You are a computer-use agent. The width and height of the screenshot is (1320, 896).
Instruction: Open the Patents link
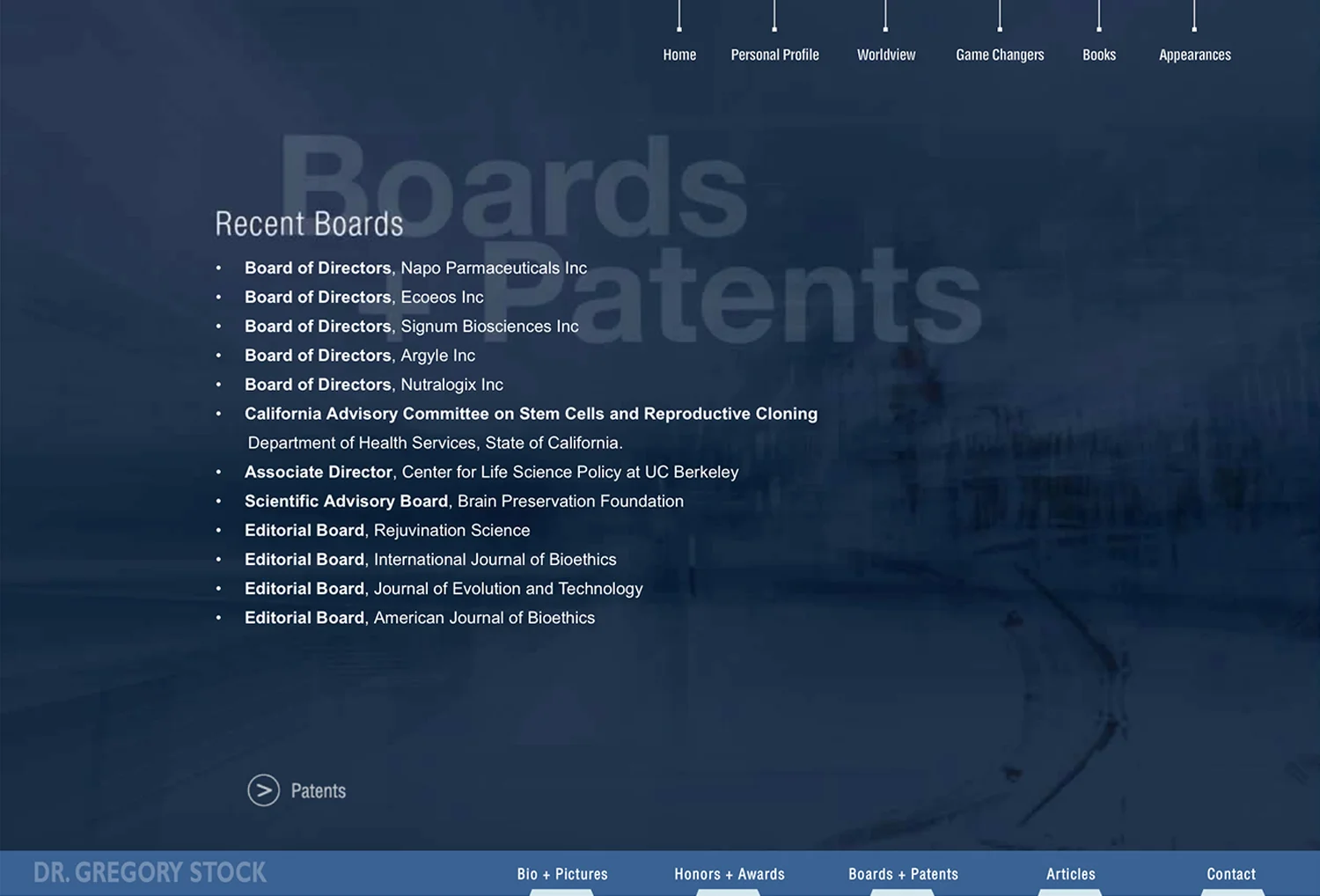click(319, 791)
